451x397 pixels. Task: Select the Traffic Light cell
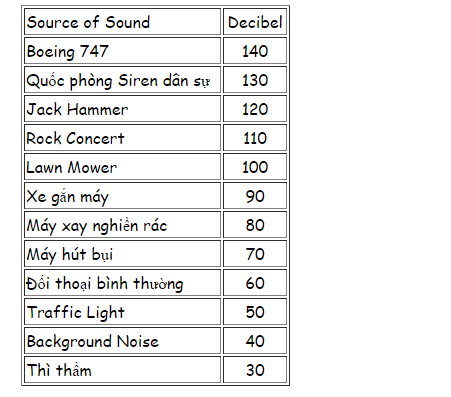click(122, 312)
